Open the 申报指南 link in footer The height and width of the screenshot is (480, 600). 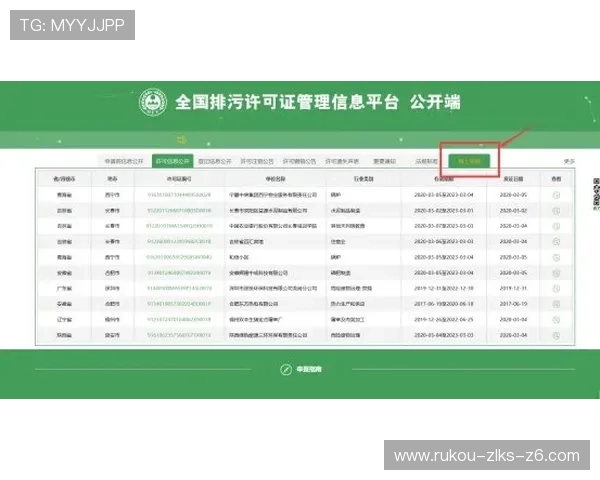coord(309,369)
